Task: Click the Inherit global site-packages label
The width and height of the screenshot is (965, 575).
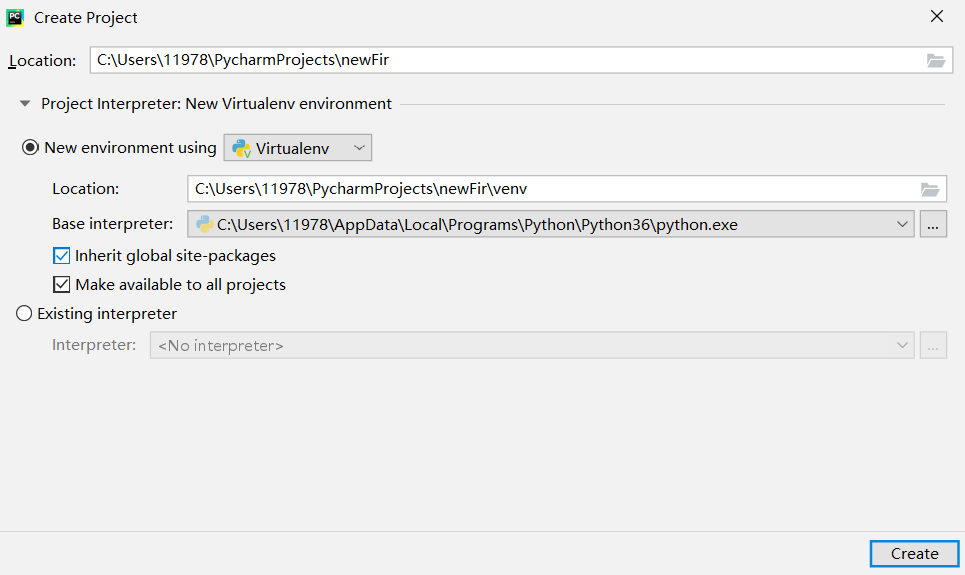Action: [175, 255]
